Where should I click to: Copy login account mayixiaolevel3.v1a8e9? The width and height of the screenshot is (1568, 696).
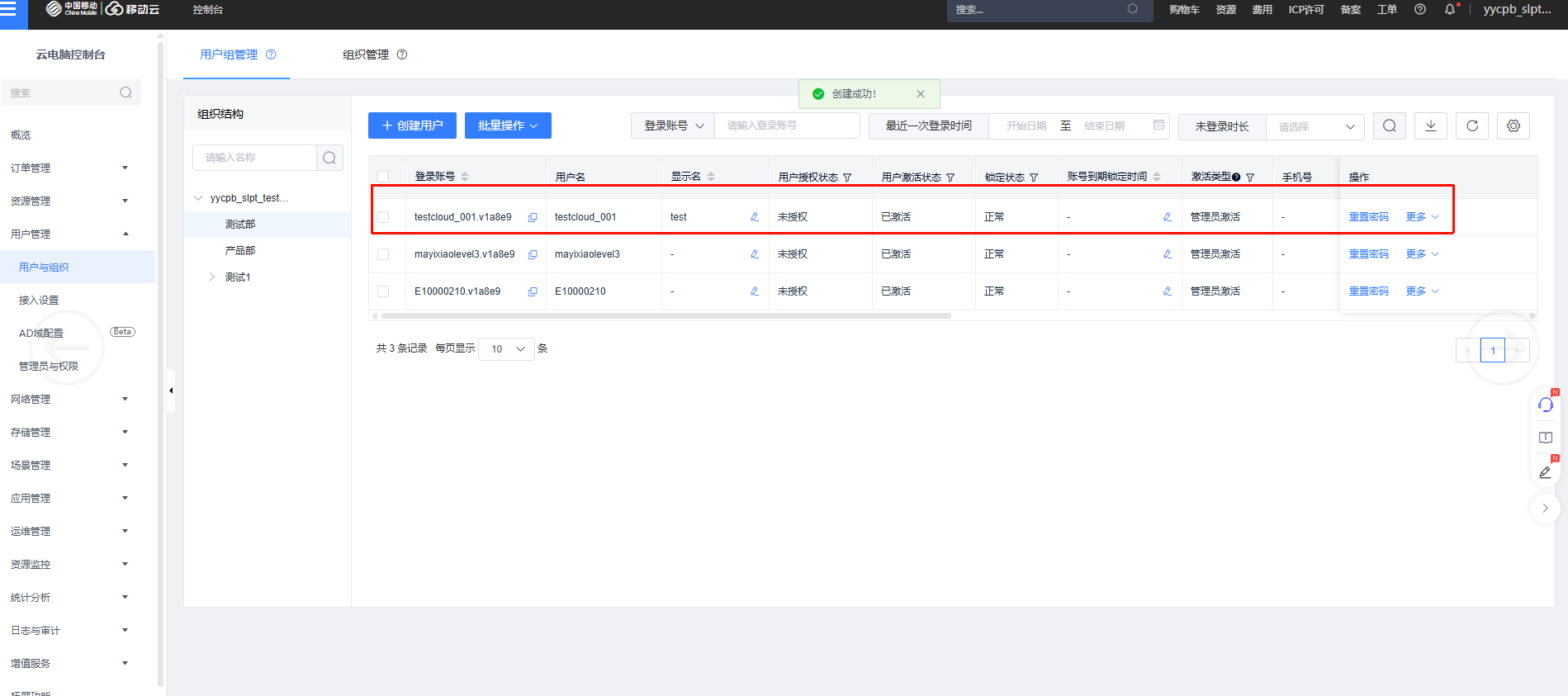(533, 254)
